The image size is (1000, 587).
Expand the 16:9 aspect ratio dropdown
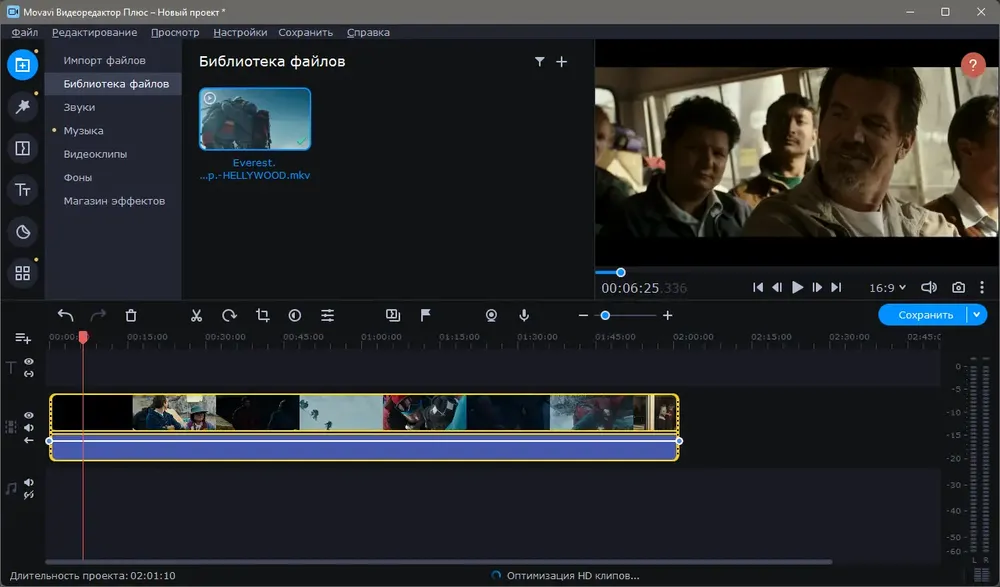tap(887, 288)
